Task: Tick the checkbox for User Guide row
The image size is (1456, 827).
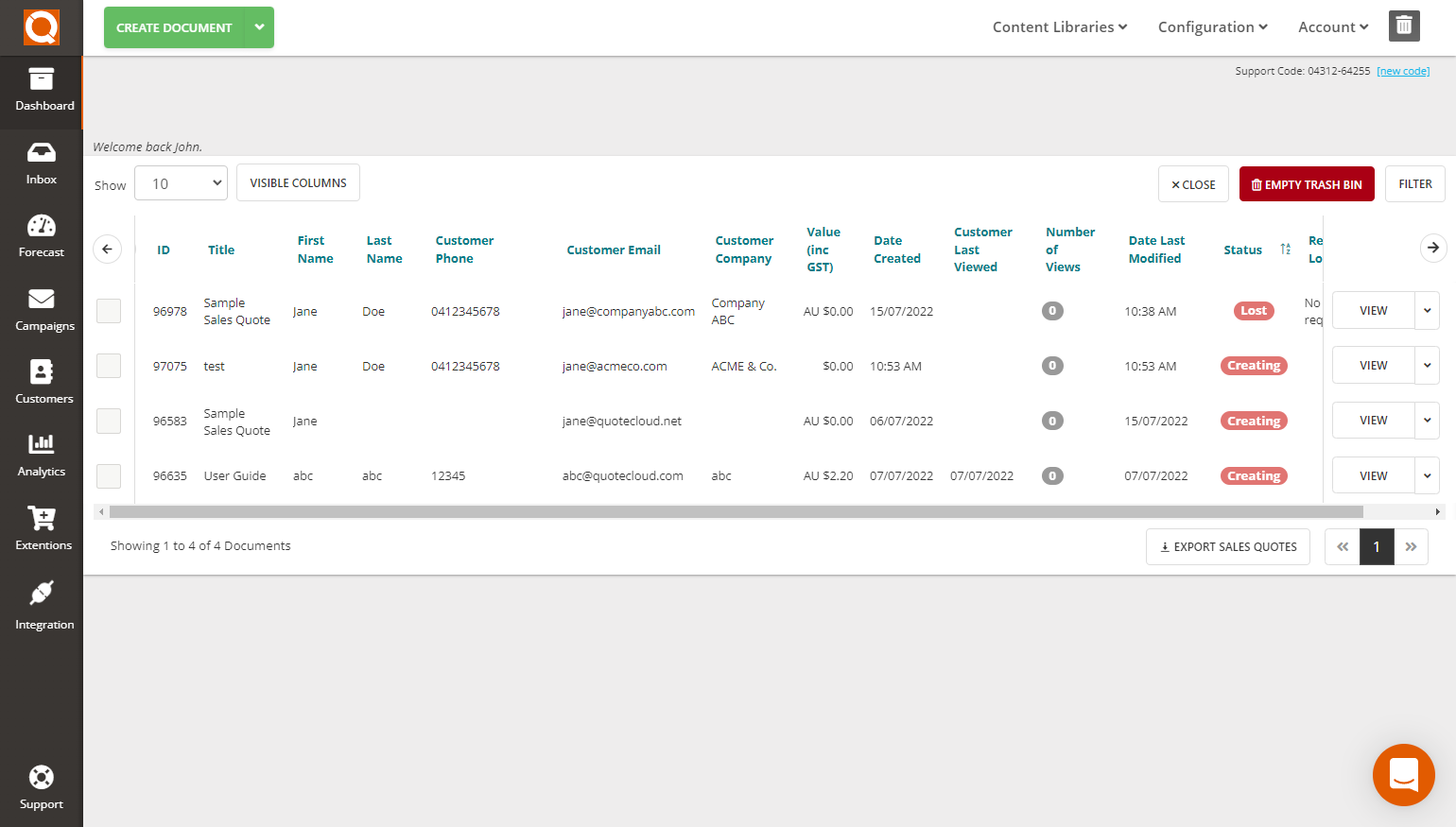Action: (108, 475)
